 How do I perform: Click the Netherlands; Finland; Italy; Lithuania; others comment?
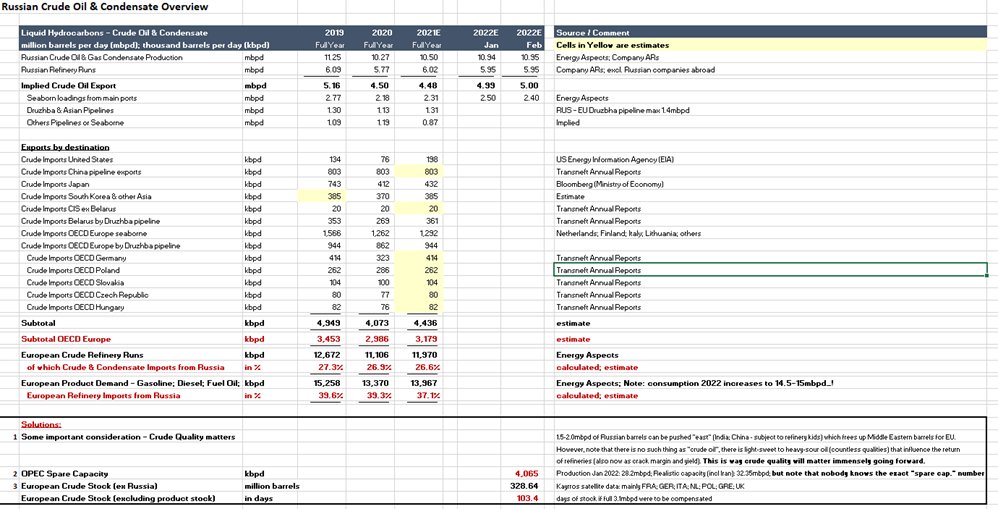tap(628, 234)
